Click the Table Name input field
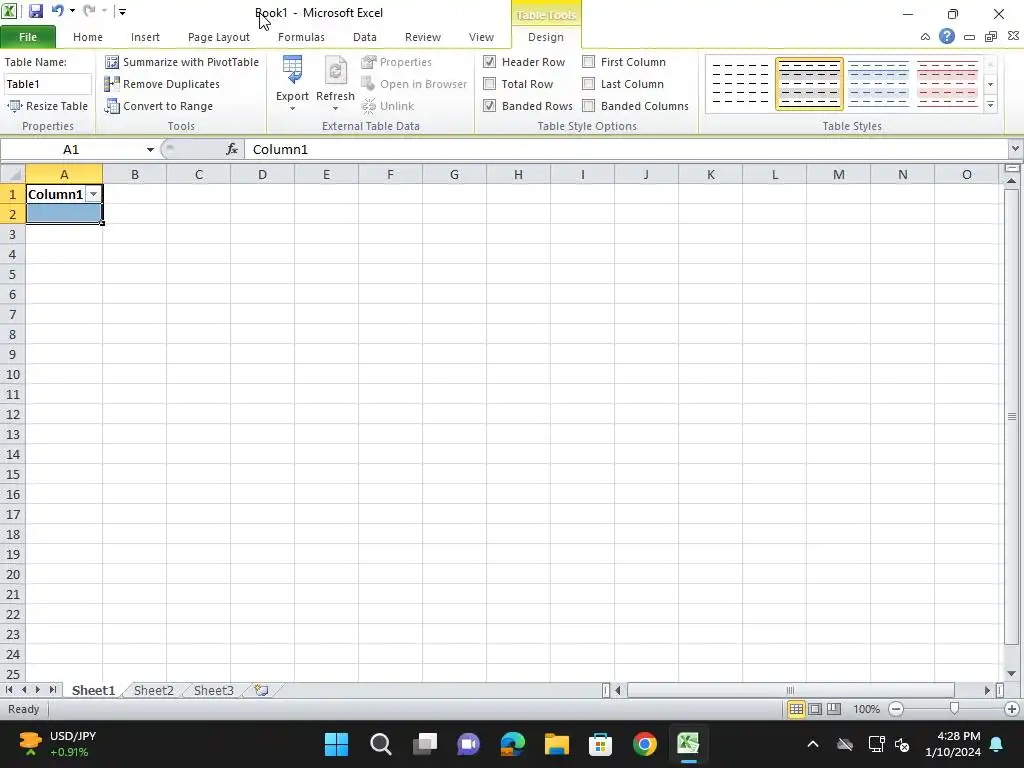Viewport: 1024px width, 768px height. (x=48, y=84)
